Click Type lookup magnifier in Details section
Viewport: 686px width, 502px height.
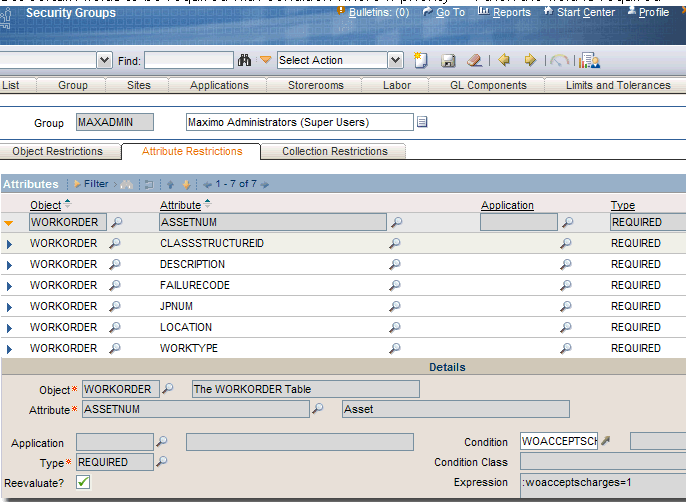162,461
